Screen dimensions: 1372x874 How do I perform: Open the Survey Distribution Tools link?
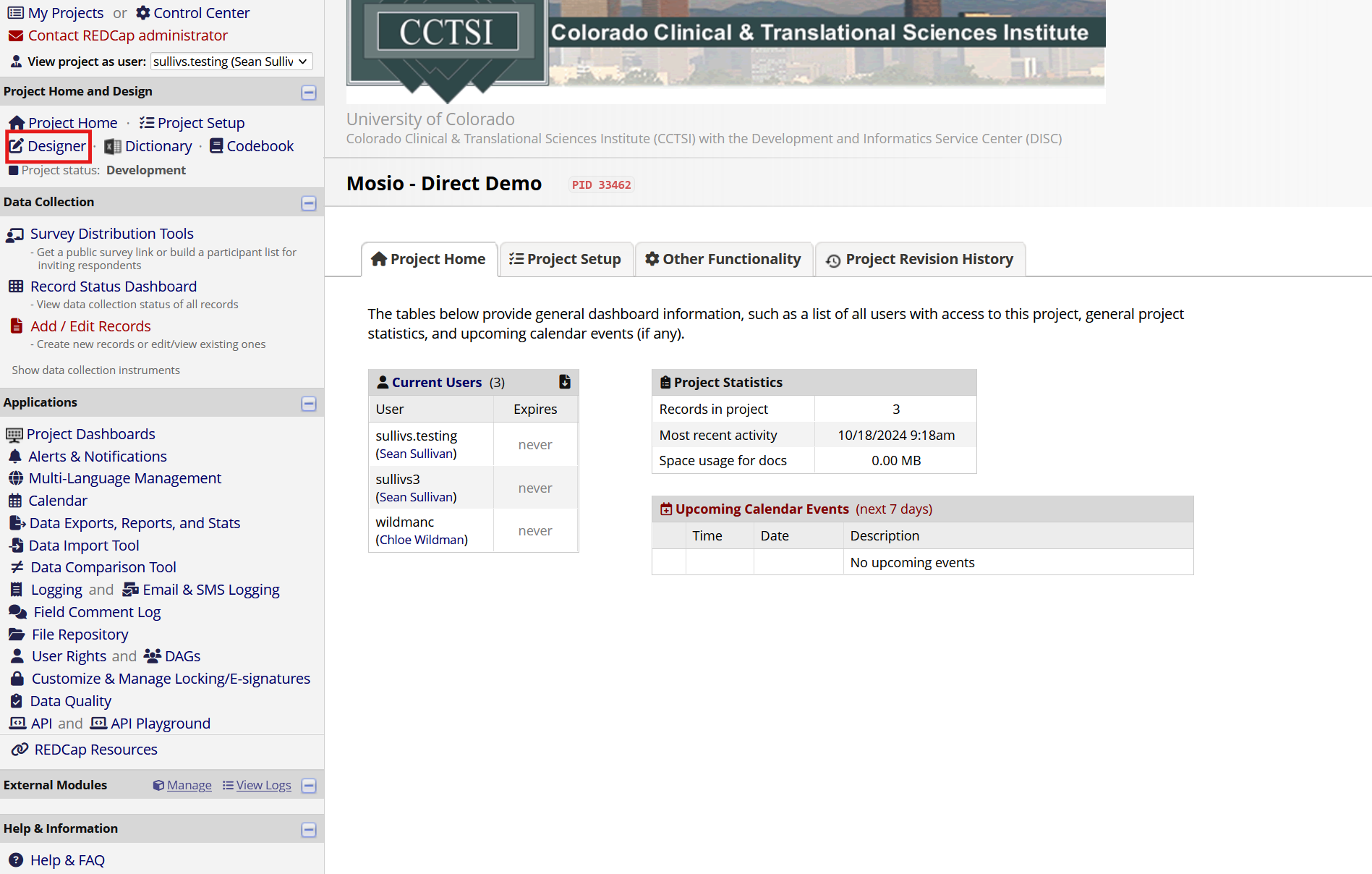[x=112, y=234]
